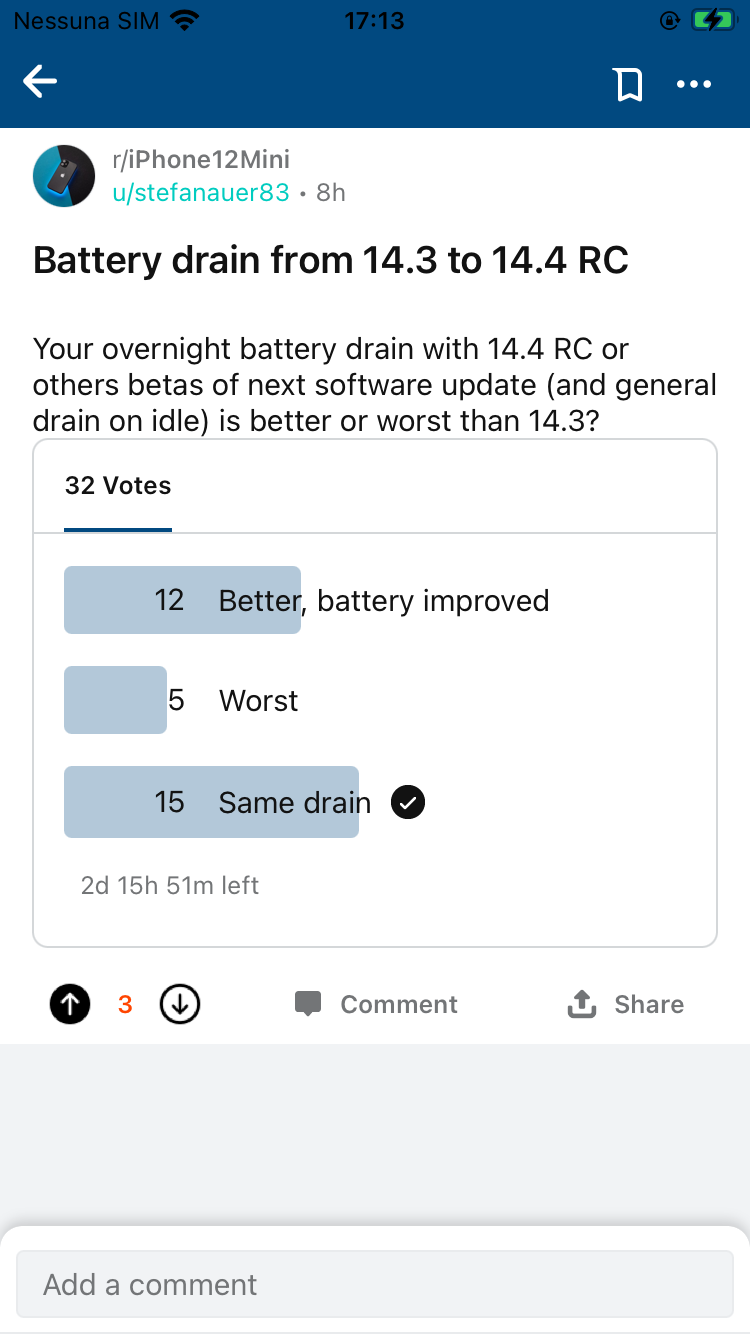Tap the Wi-Fi status icon

[x=184, y=21]
